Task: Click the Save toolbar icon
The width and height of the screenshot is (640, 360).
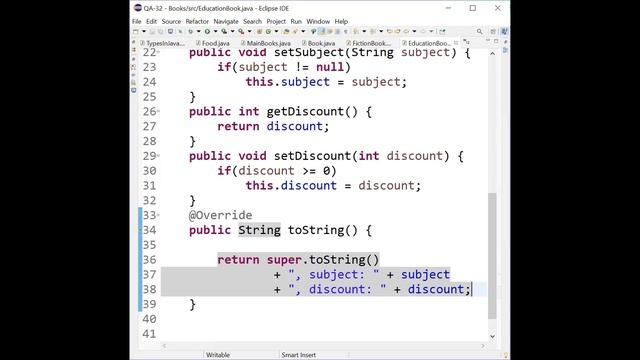Action: [x=152, y=31]
